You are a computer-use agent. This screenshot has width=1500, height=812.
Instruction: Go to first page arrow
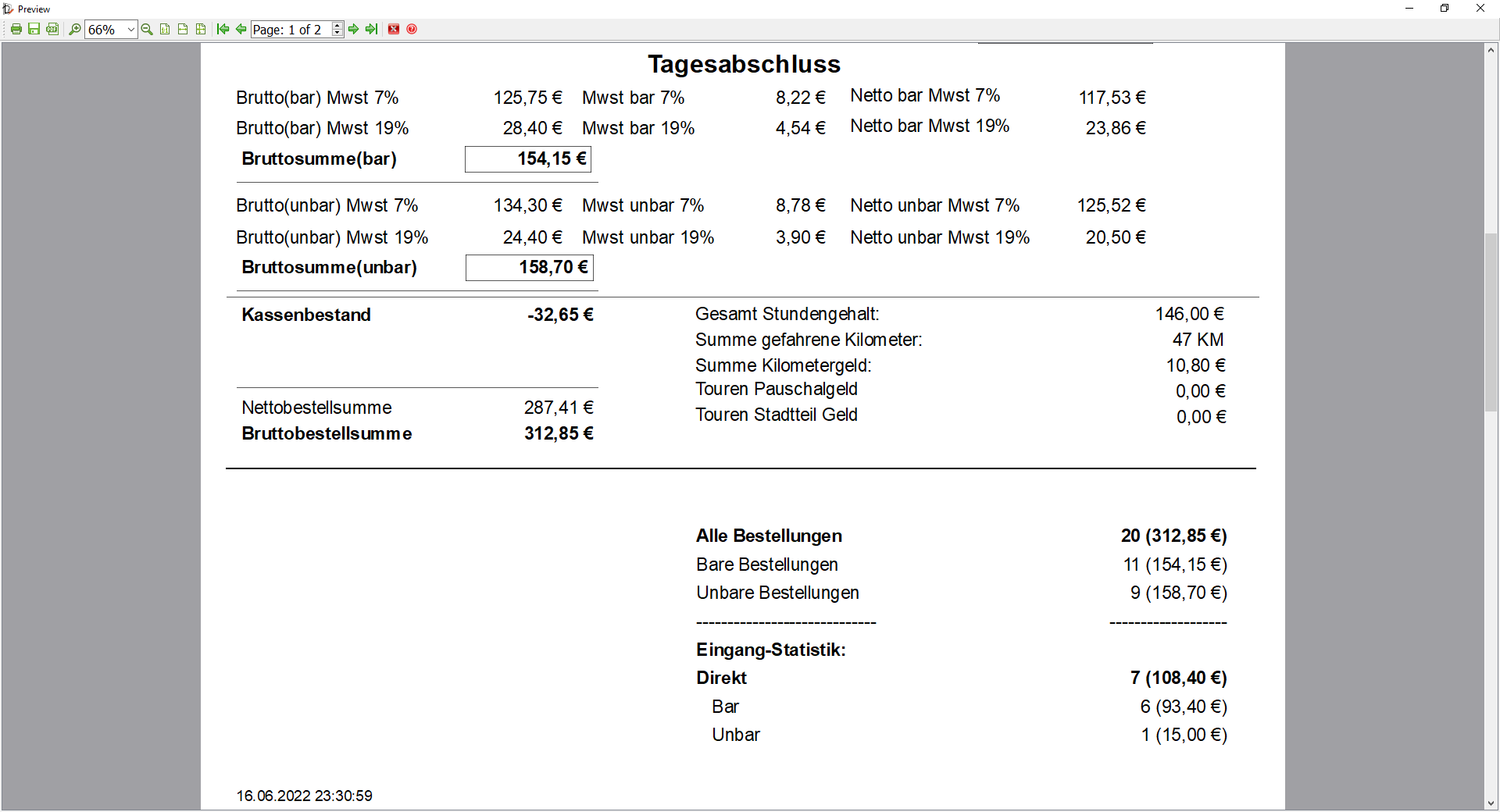pyautogui.click(x=223, y=30)
